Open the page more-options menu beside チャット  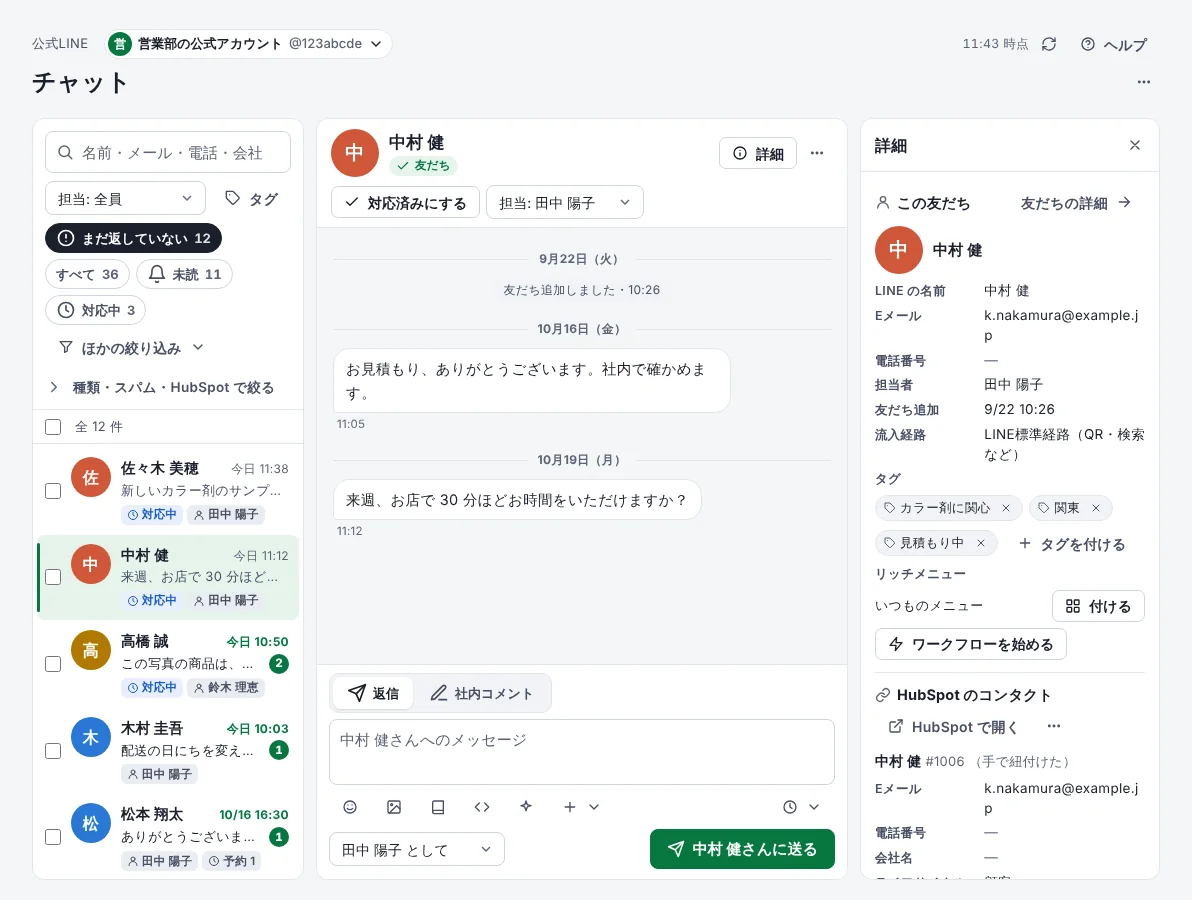1143,82
